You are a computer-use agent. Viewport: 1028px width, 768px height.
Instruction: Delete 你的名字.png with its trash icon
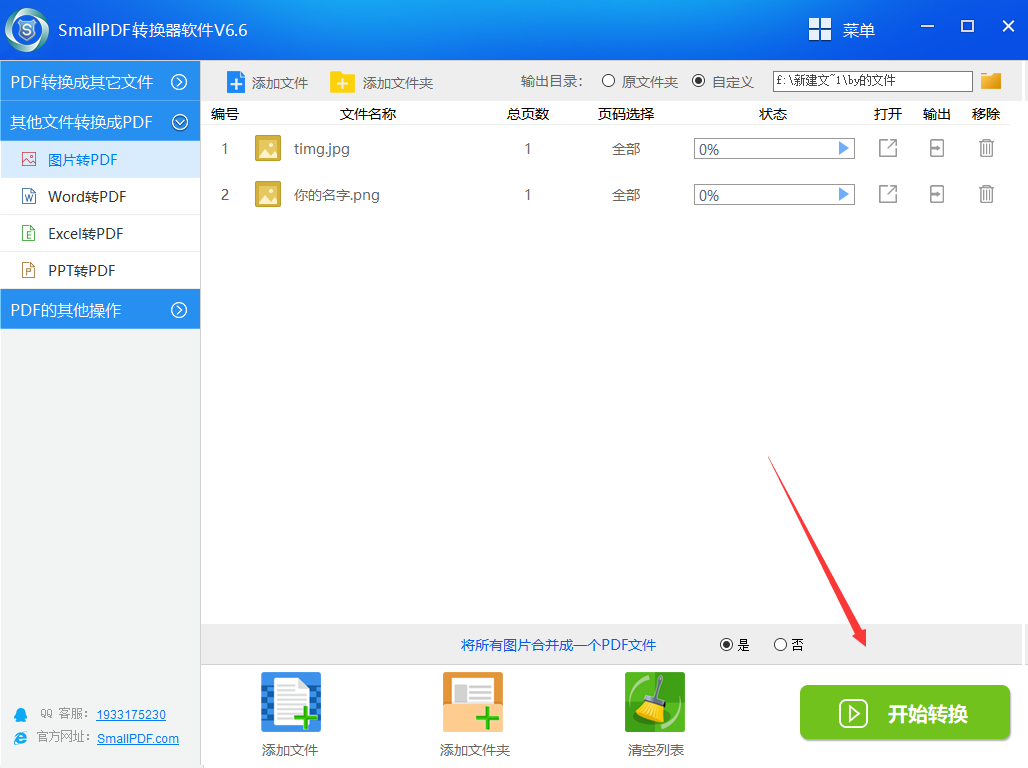[986, 194]
